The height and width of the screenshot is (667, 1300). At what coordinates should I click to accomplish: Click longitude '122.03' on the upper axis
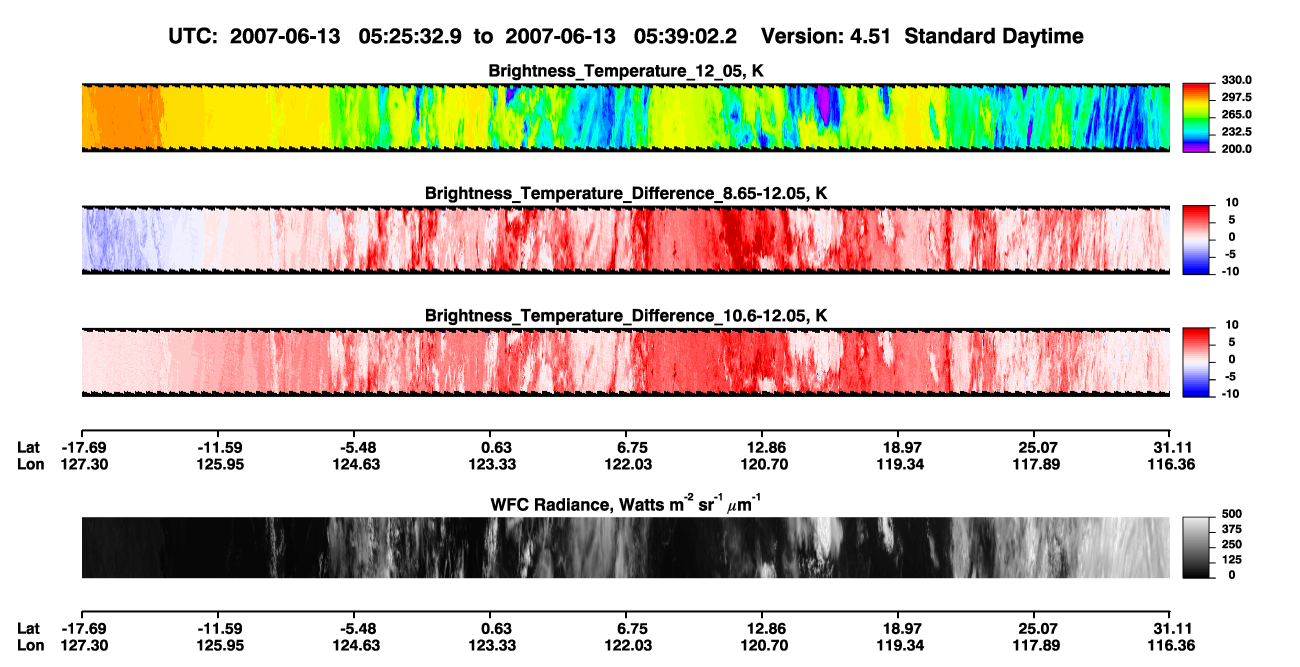627,464
